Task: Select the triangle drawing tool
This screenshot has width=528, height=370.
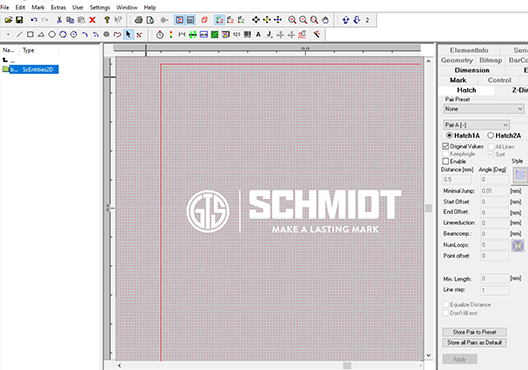Action: (x=41, y=34)
